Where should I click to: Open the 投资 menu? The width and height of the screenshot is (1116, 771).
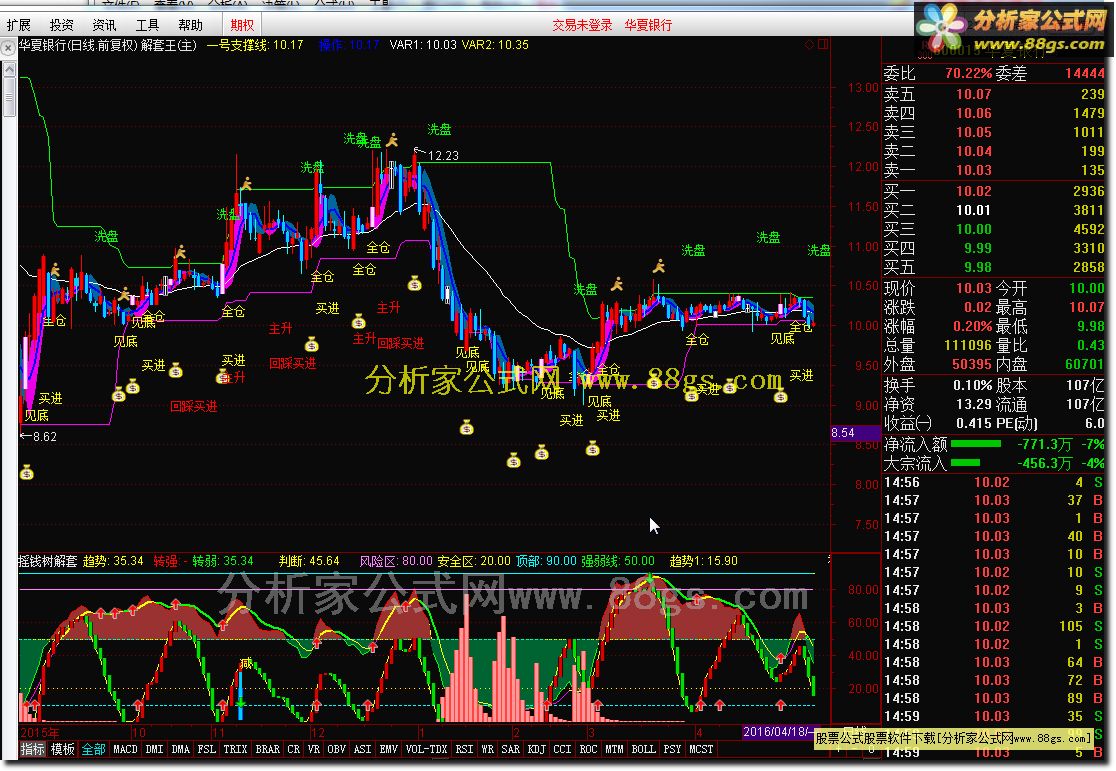click(x=61, y=25)
